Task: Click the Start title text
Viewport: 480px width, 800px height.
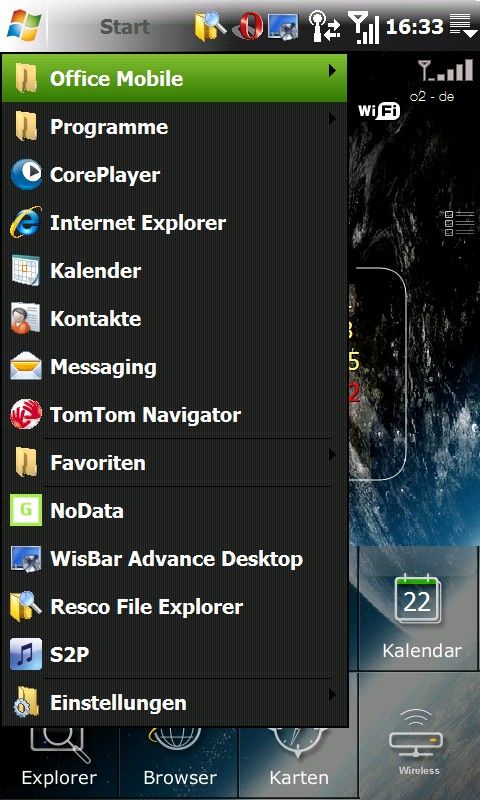Action: click(x=124, y=27)
